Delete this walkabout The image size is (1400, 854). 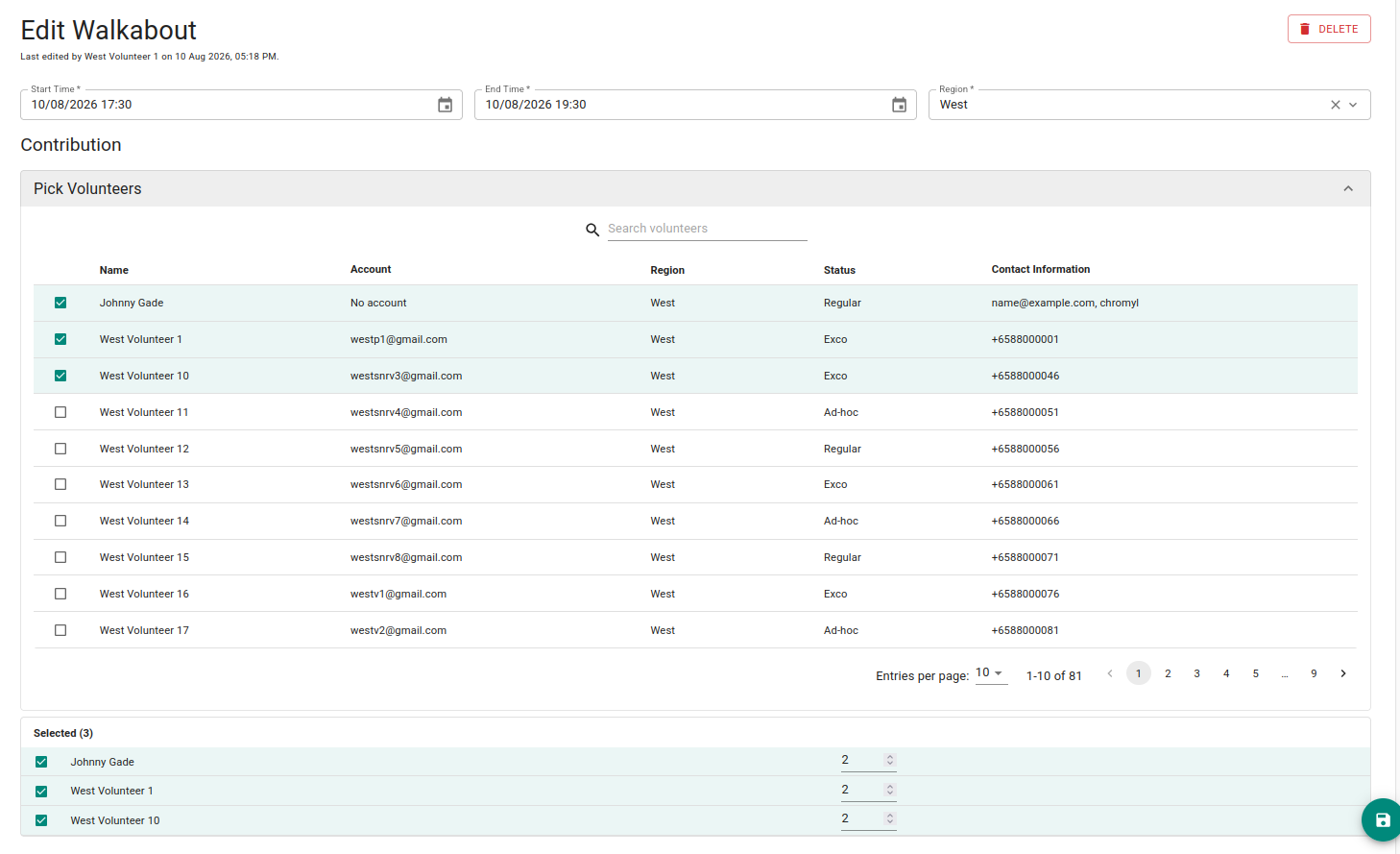1329,29
